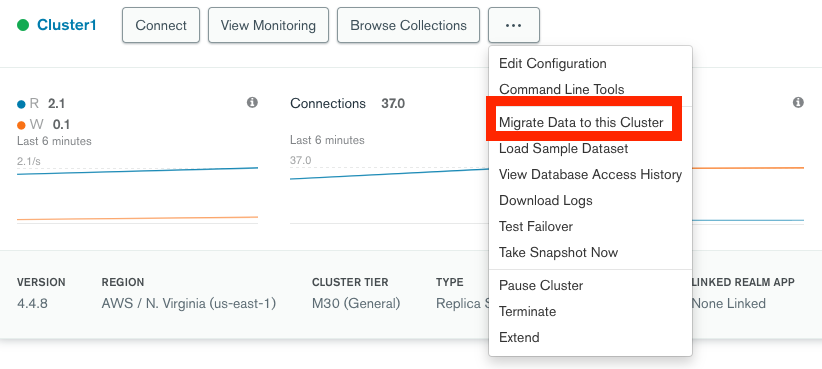The image size is (822, 369).
Task: Click the Connections chart title
Action: (328, 104)
